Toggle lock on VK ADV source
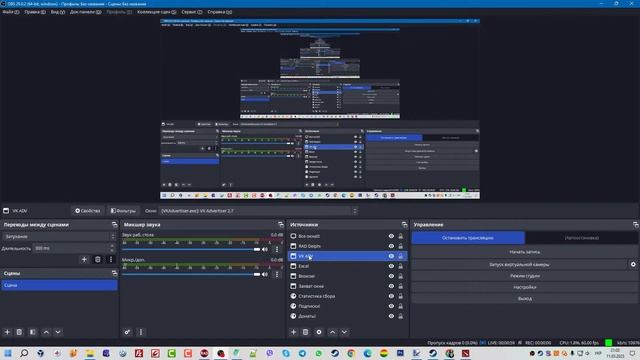Screen dimensions: 640x360 click(x=400, y=256)
